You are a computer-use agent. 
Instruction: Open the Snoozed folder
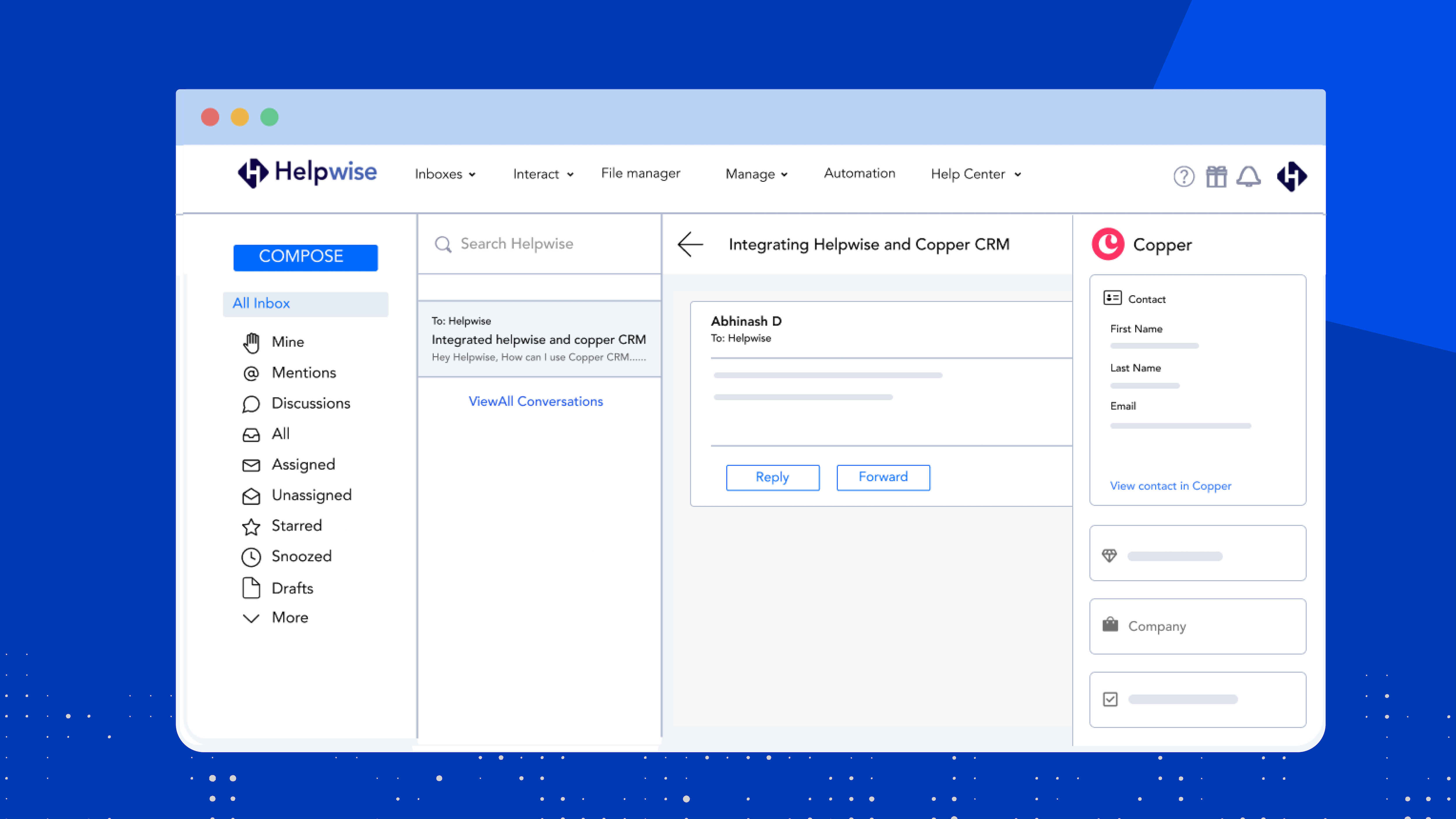[x=302, y=556]
